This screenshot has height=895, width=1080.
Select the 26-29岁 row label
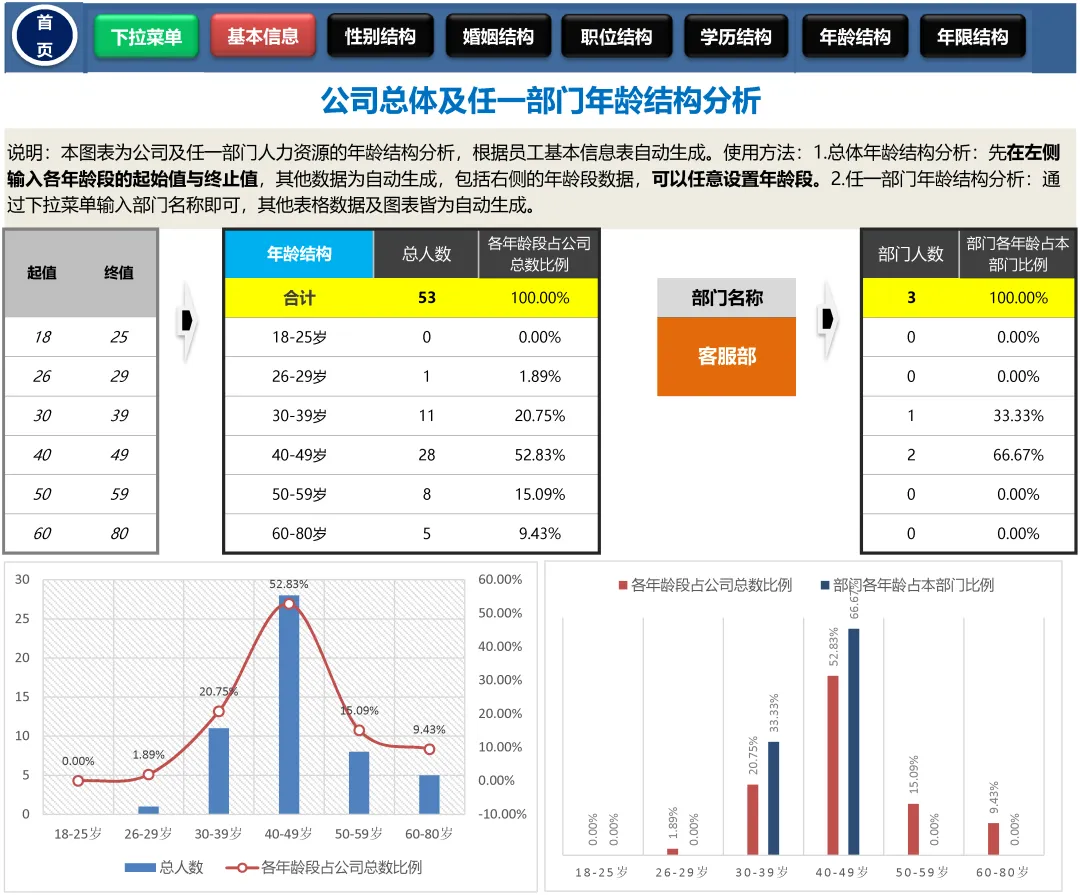click(299, 376)
